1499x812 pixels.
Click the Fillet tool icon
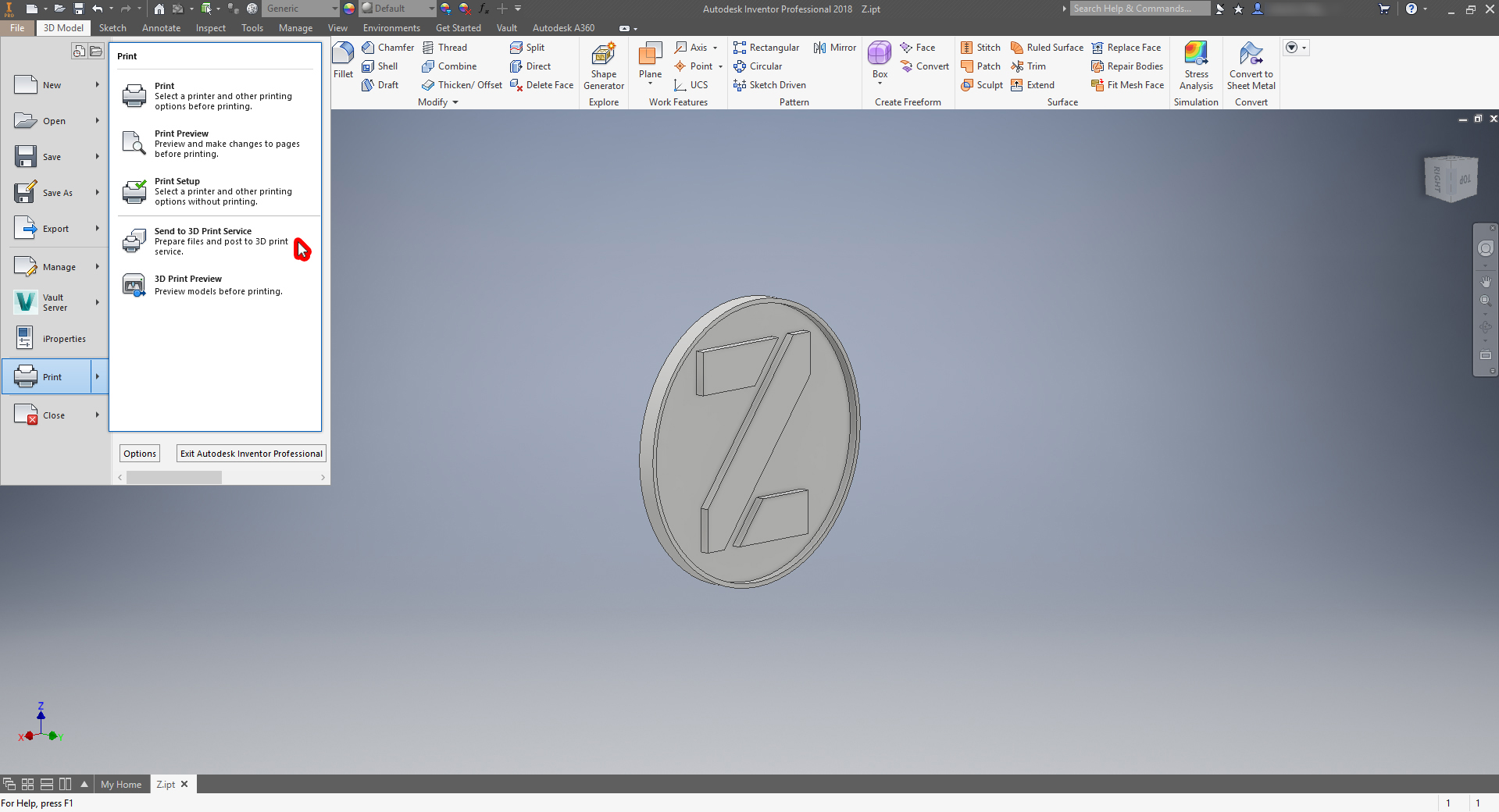pos(343,55)
